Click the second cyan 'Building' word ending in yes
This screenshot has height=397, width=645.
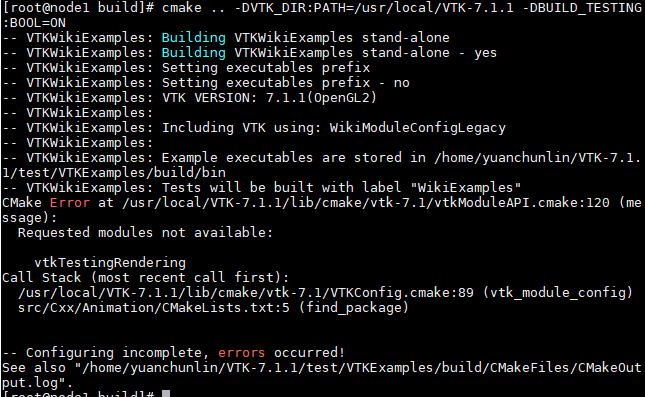(193, 53)
